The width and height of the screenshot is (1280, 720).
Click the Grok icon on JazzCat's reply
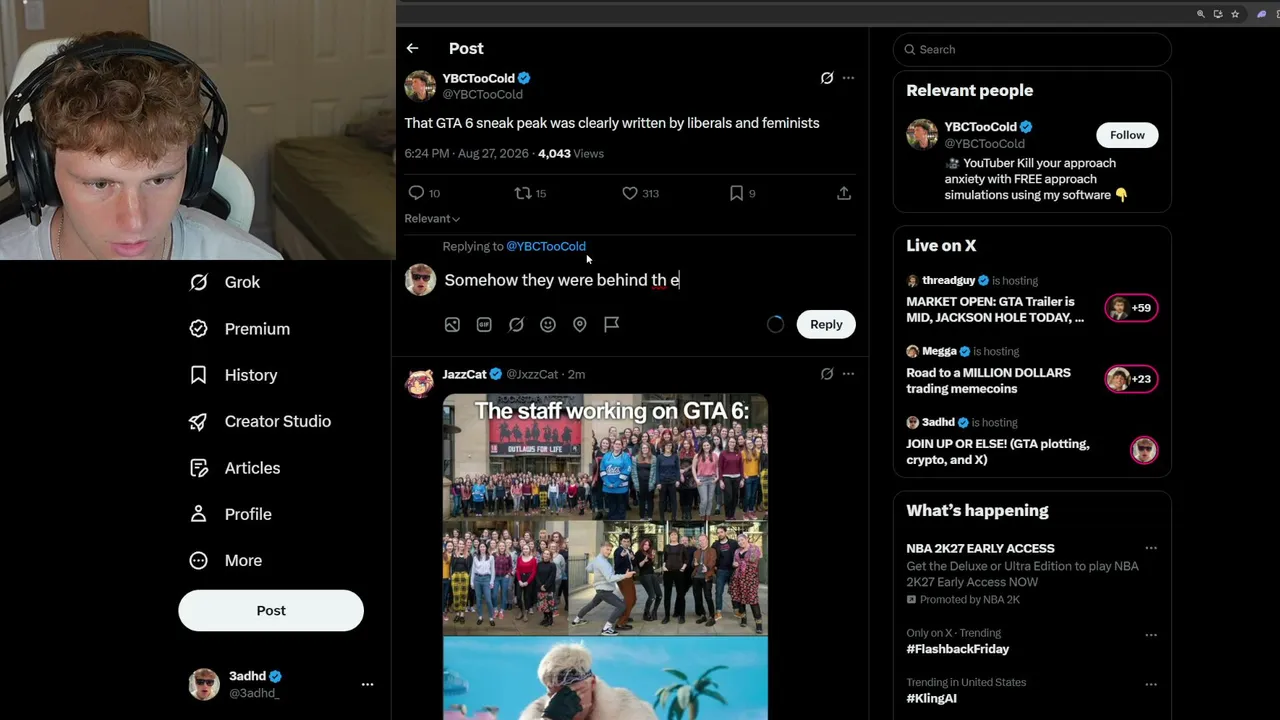tap(827, 374)
